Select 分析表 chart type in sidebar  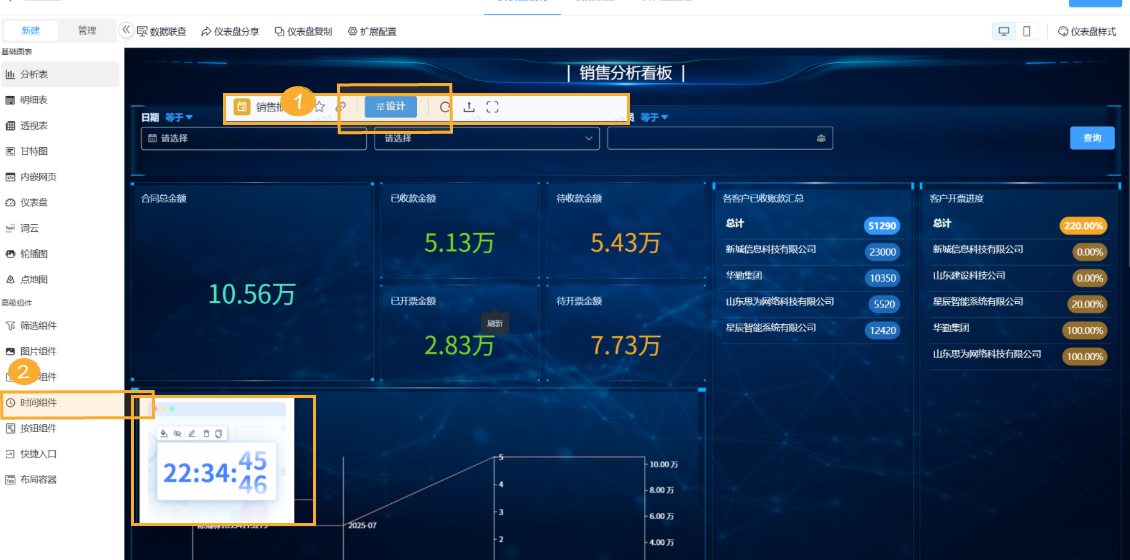(34, 74)
